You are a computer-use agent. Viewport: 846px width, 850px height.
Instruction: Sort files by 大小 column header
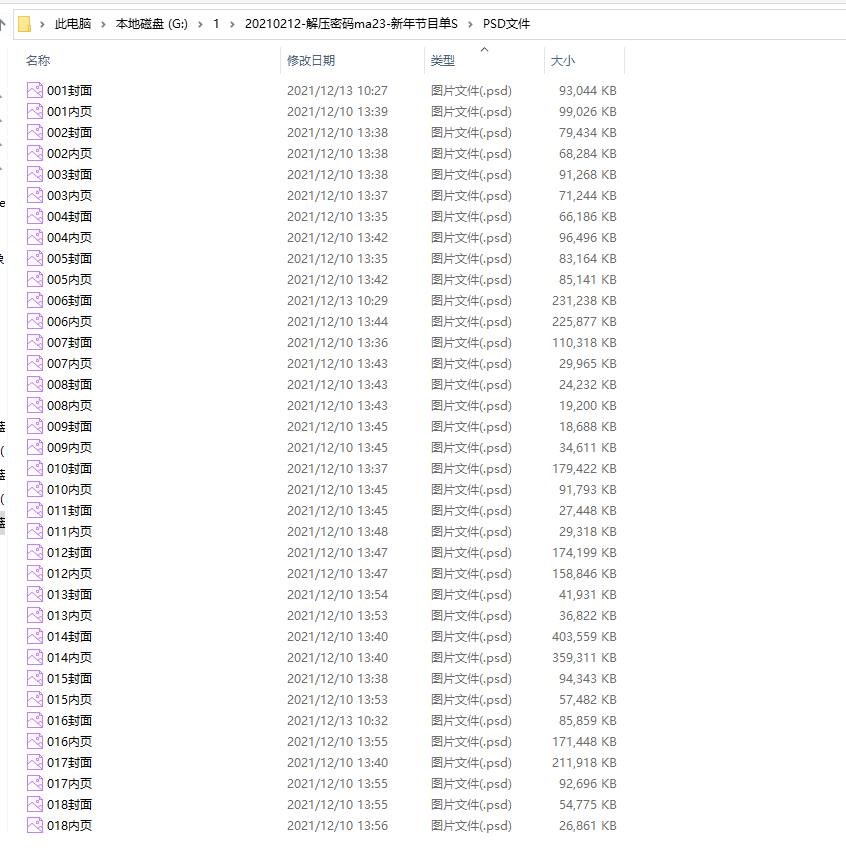tap(563, 61)
